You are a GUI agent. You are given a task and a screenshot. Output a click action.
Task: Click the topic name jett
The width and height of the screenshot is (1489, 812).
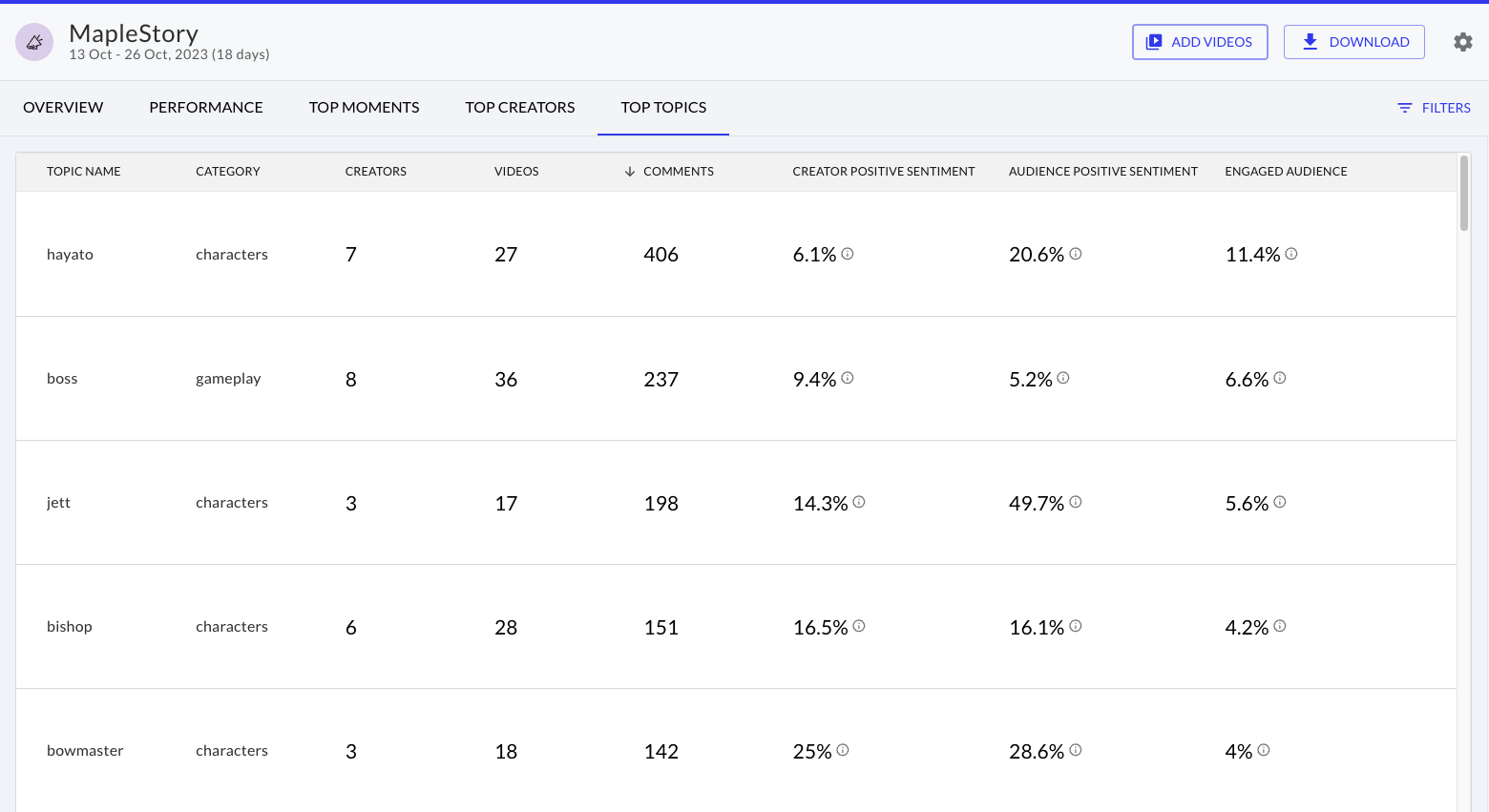click(58, 503)
